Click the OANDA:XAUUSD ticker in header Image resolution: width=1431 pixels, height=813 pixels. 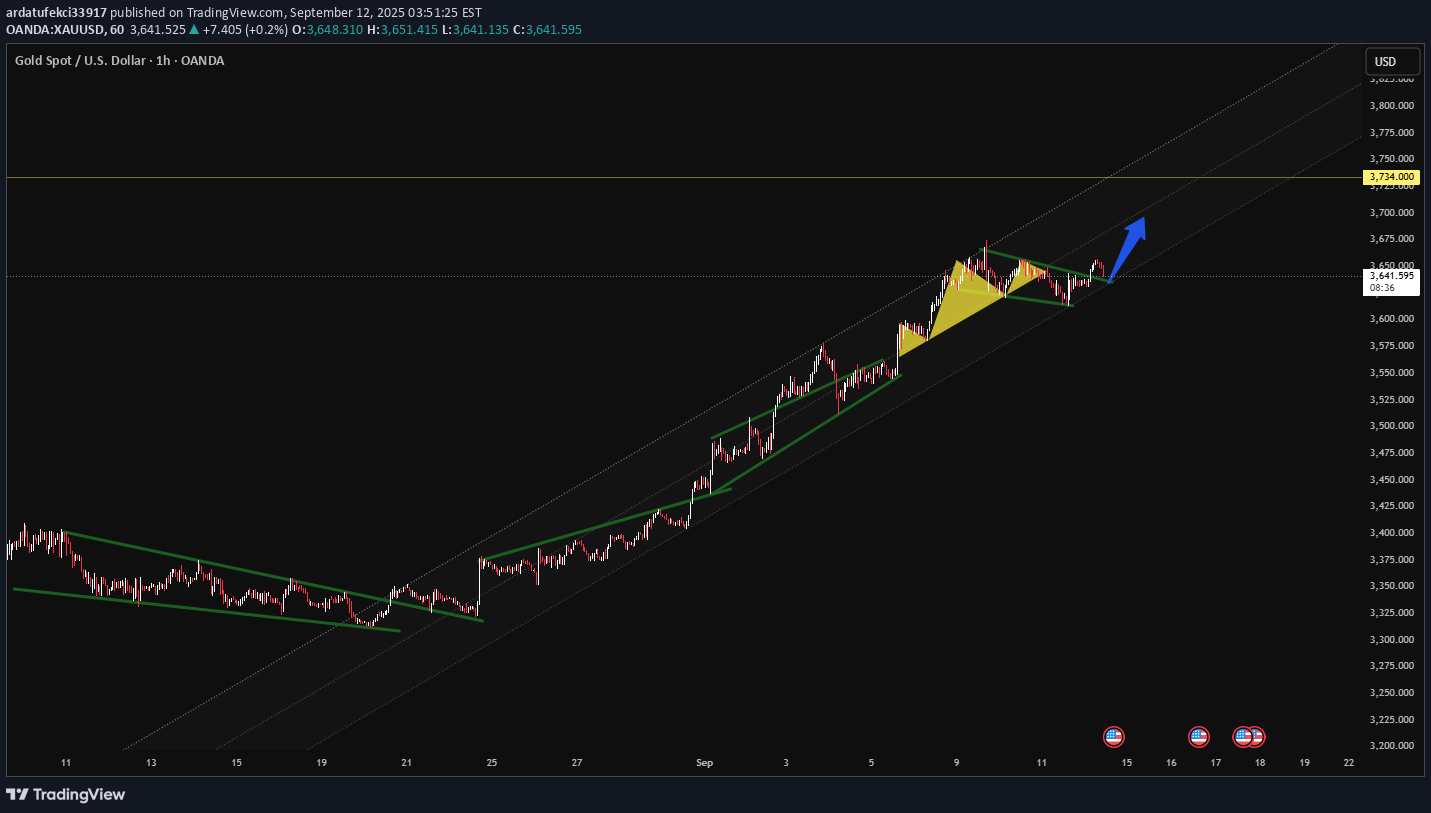point(57,30)
